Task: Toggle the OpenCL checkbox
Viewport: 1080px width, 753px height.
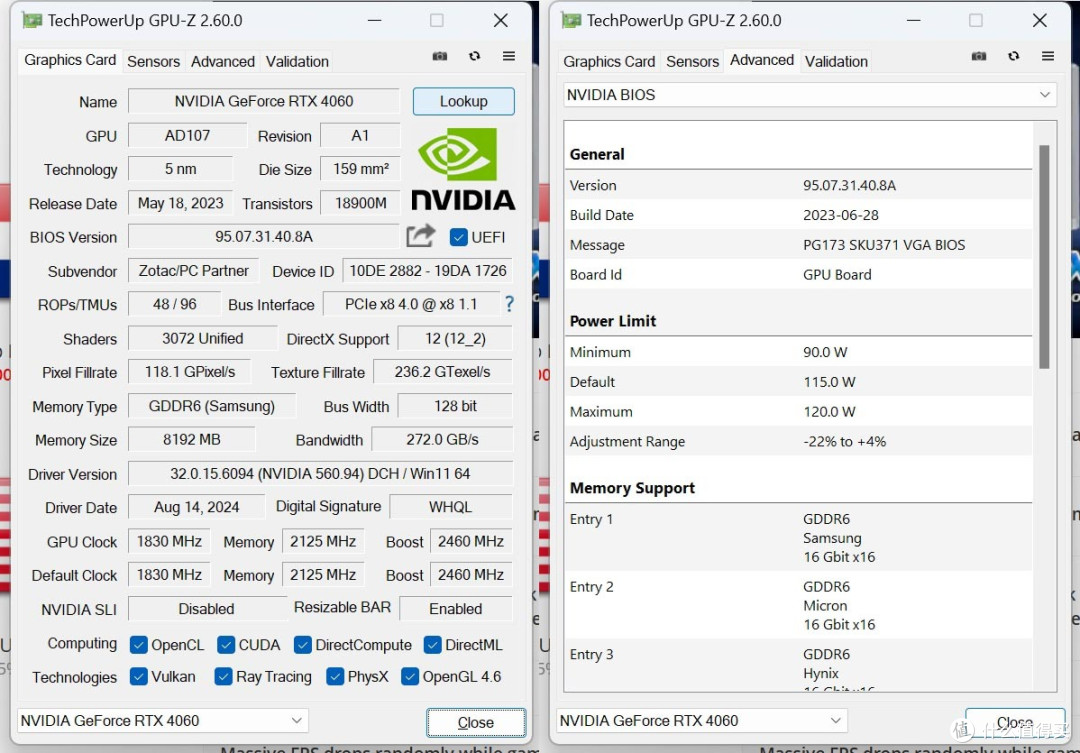Action: click(138, 645)
